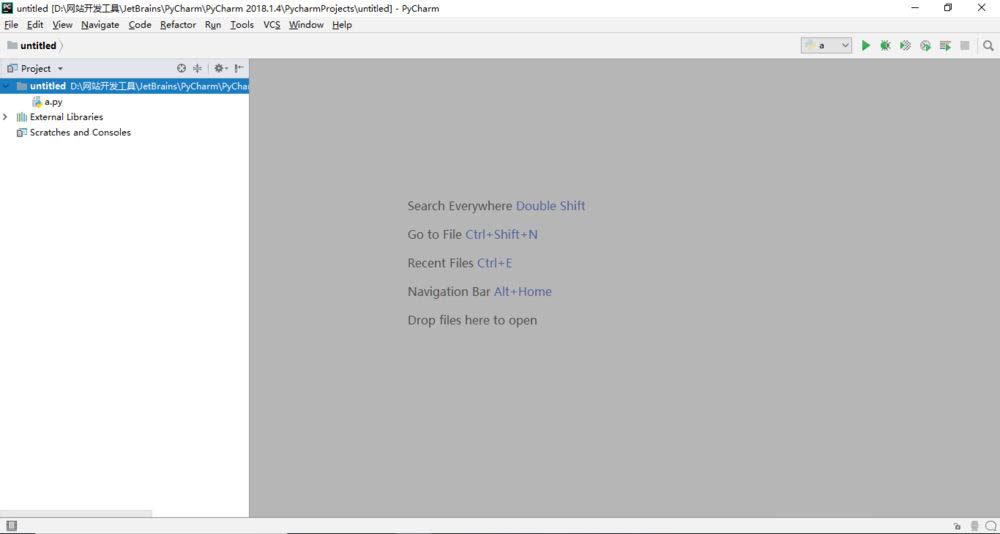Minimize the PyCharm window
This screenshot has width=1000, height=534.
[x=915, y=8]
